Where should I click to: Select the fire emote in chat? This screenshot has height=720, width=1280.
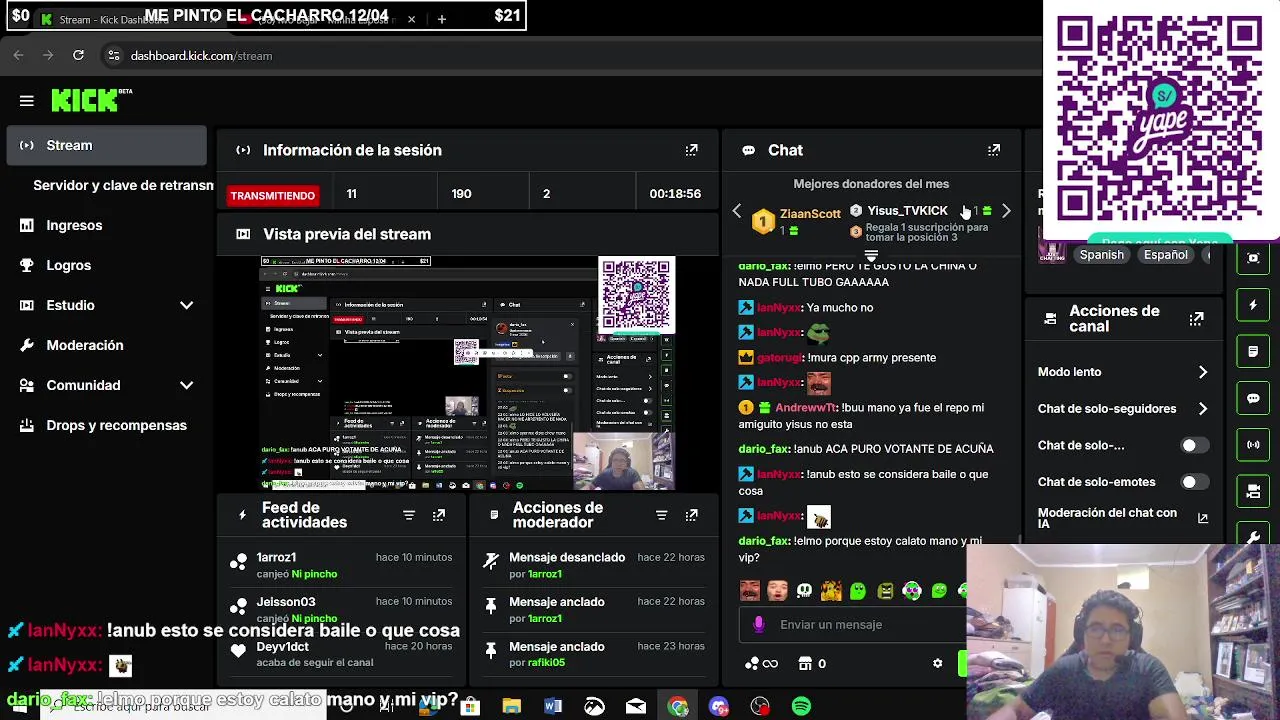tap(830, 591)
